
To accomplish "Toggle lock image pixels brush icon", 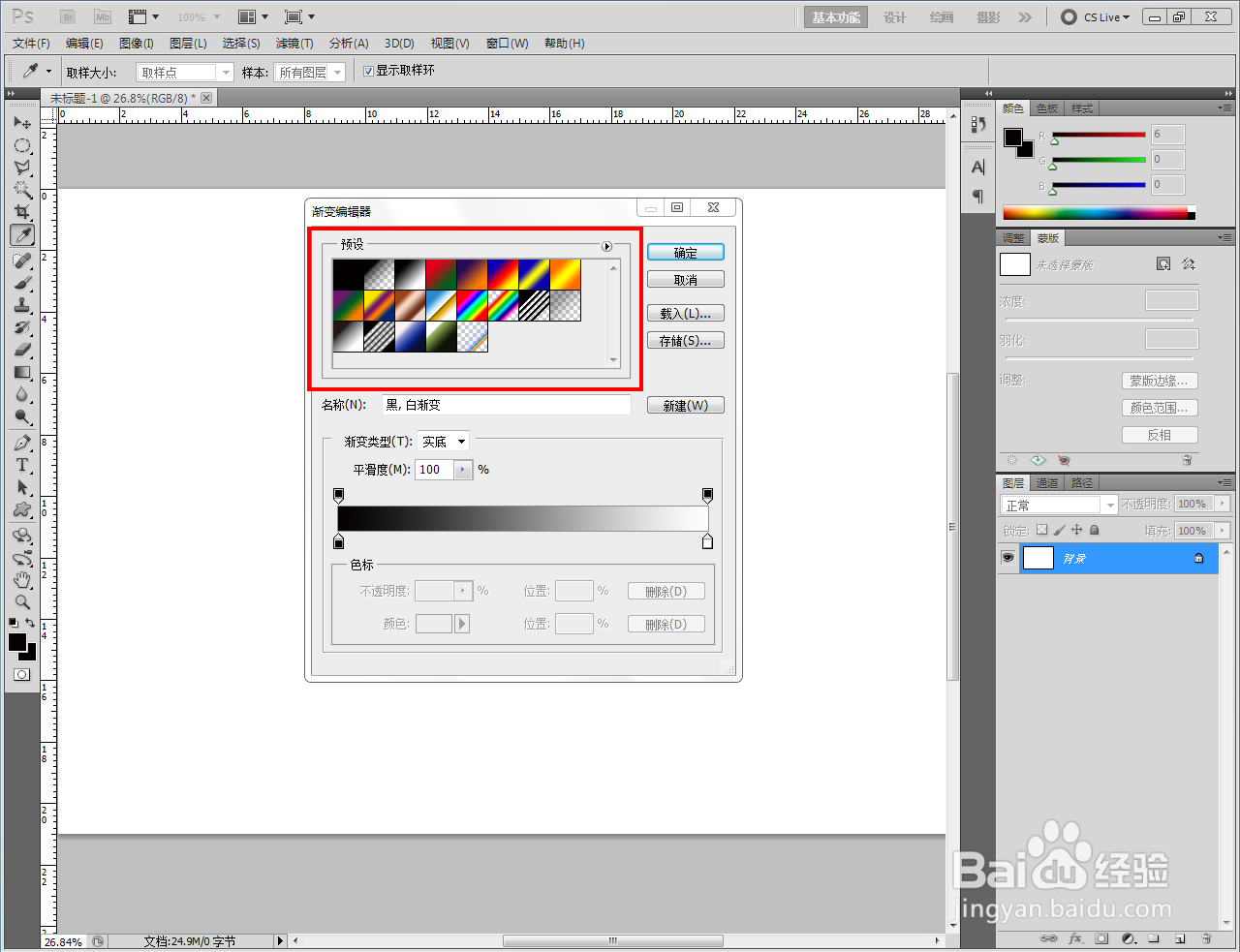I will click(1059, 530).
